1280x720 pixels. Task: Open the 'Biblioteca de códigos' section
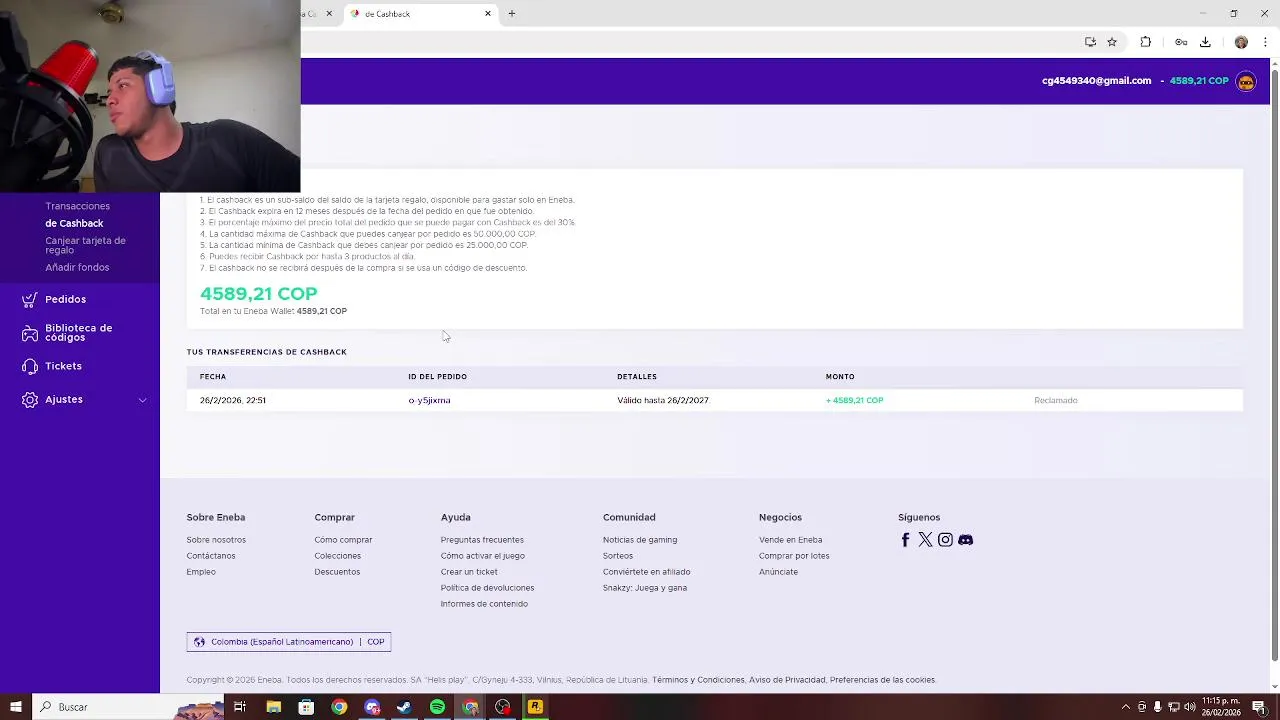(x=78, y=333)
